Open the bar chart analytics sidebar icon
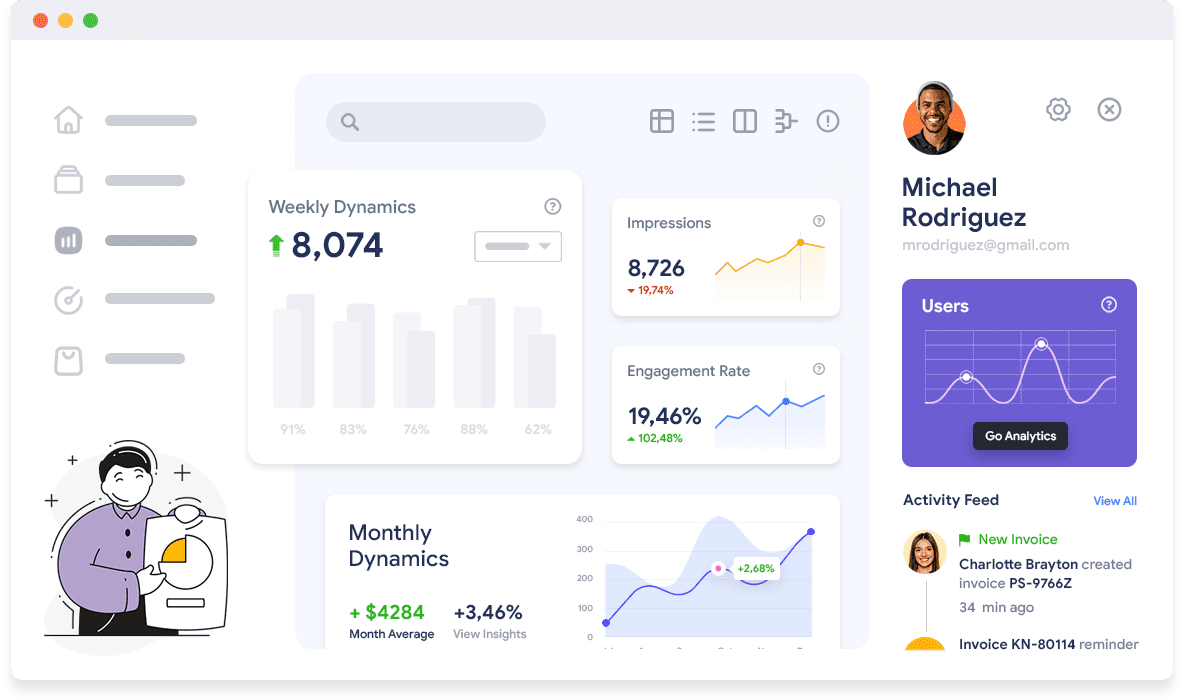 [x=68, y=240]
